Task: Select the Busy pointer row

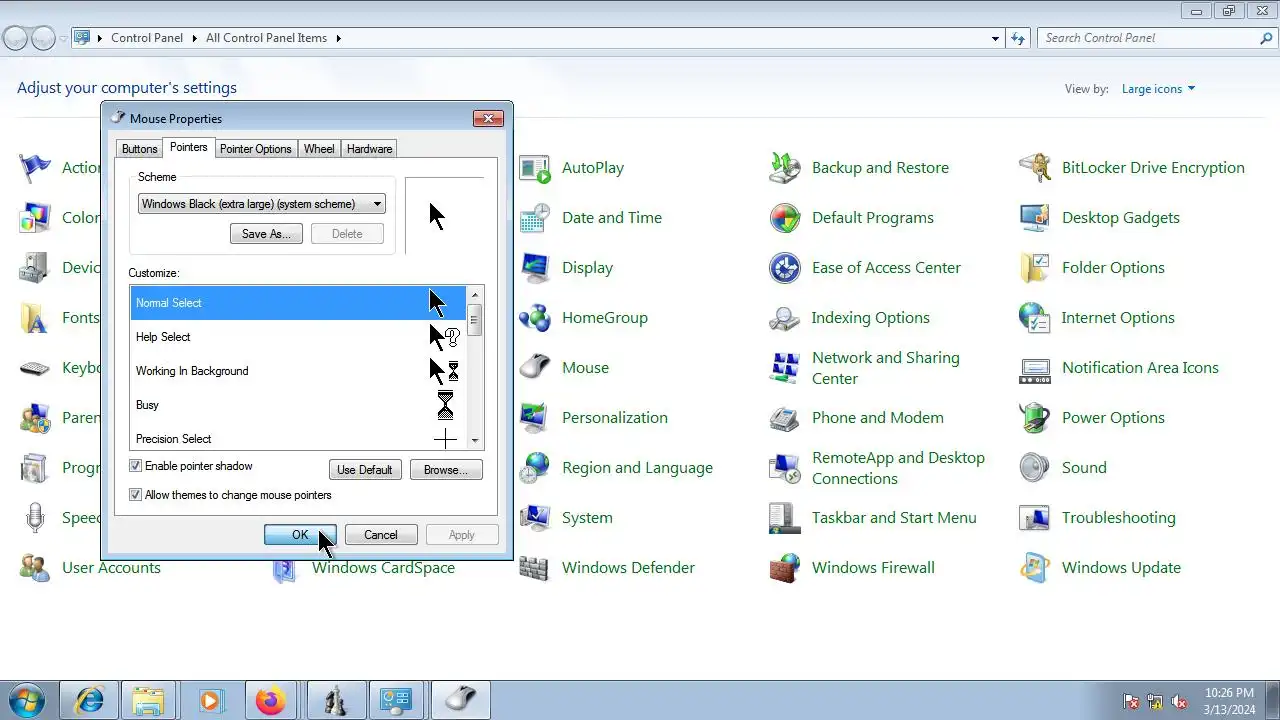Action: [x=298, y=405]
